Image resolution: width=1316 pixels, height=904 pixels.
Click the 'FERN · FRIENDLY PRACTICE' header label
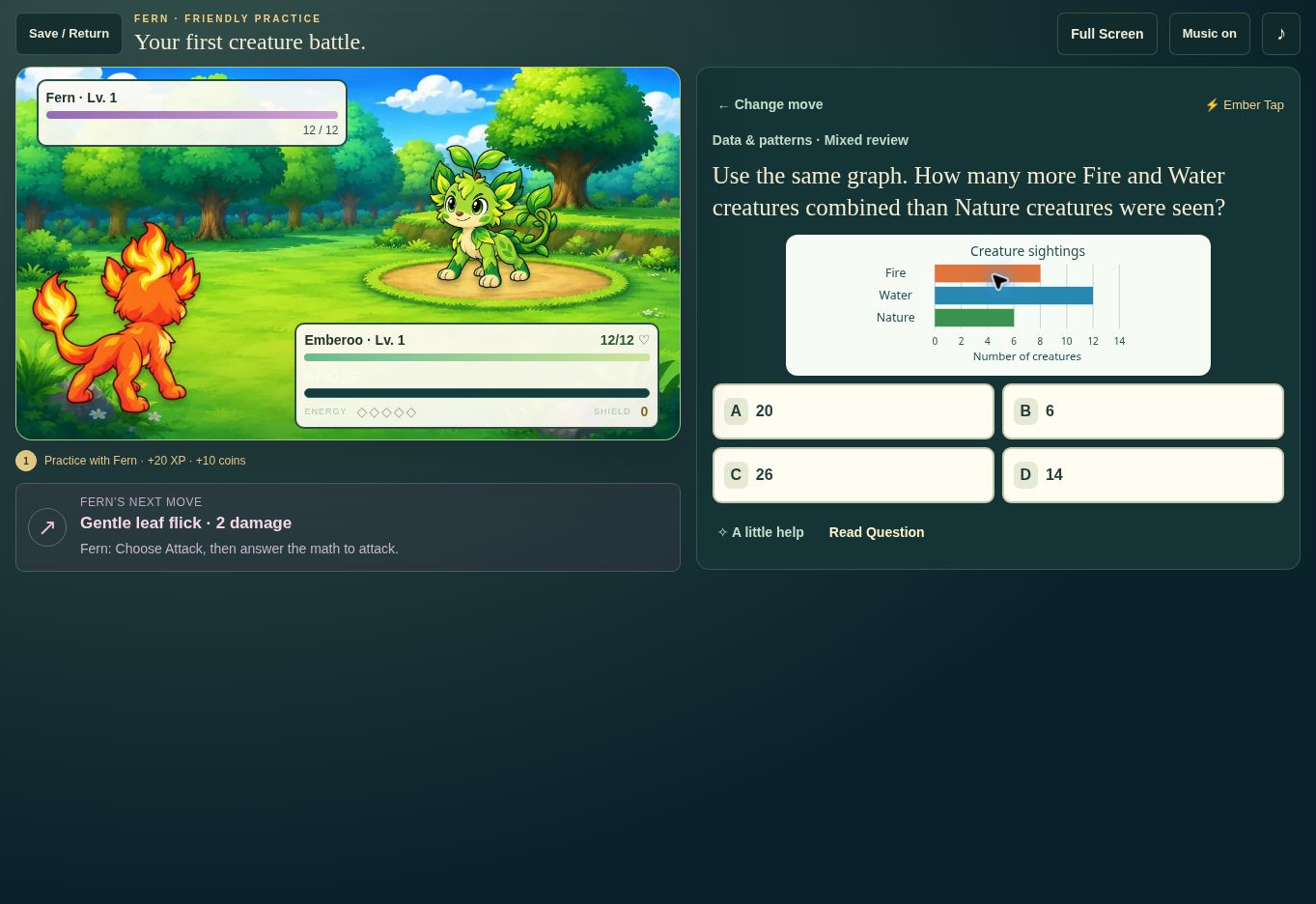(x=228, y=18)
